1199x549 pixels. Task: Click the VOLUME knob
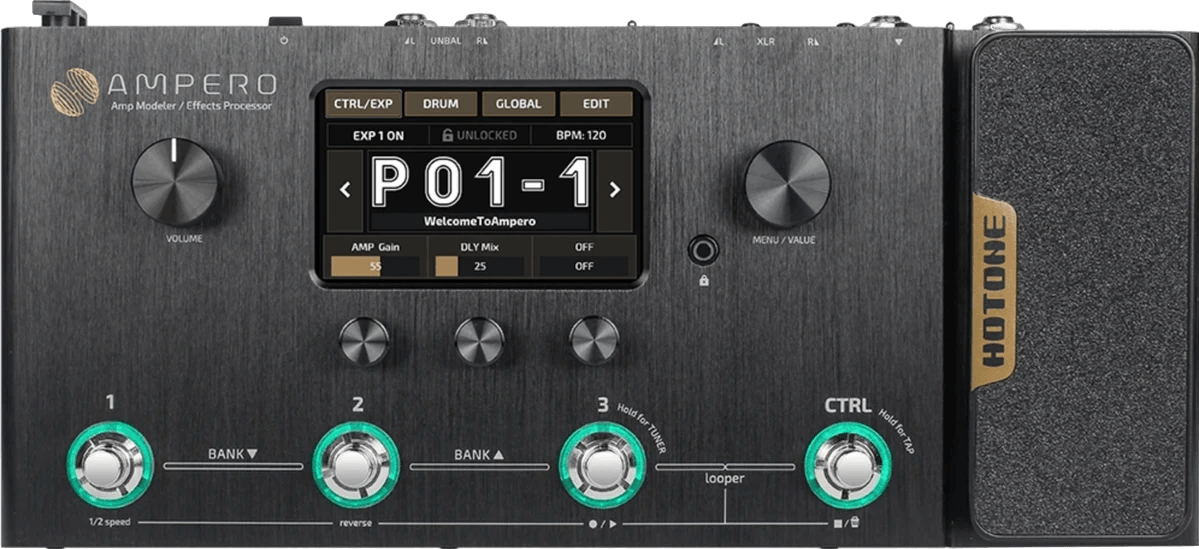pyautogui.click(x=176, y=182)
